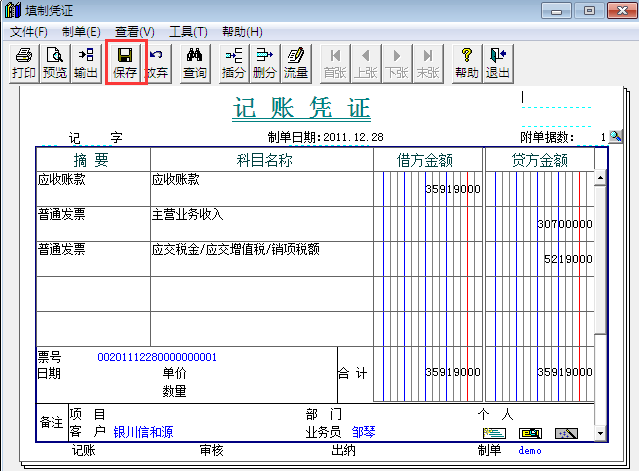Open the 文件(F) menu
Screen dimensions: 639x471
pos(29,33)
